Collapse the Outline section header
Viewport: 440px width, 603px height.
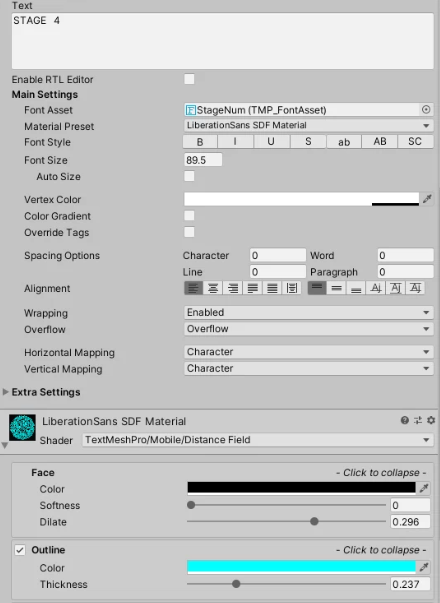click(230, 550)
